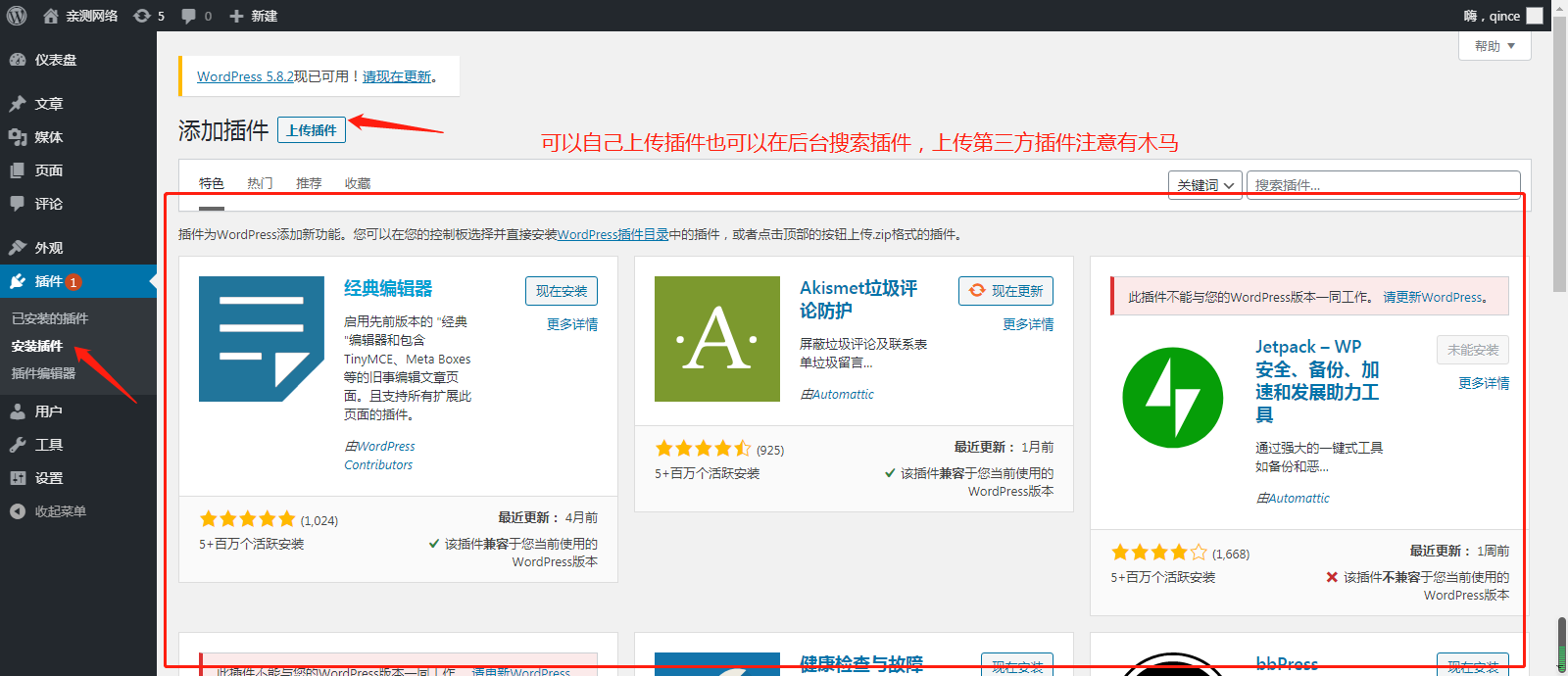Click the 仪表盘 dashboard icon

coord(18,60)
